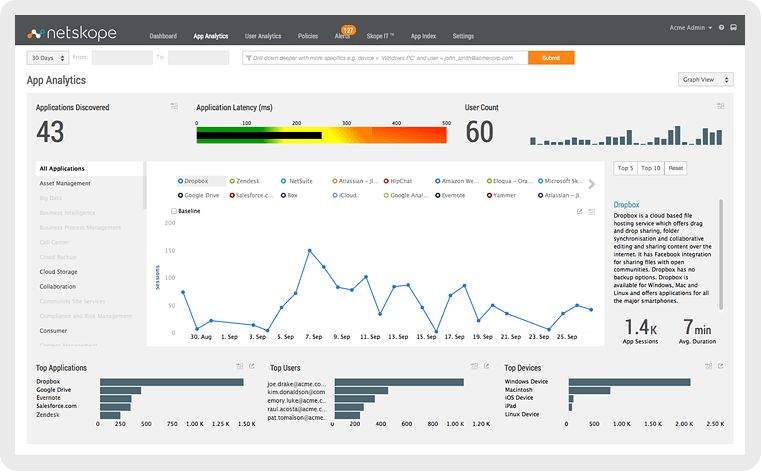Image resolution: width=762 pixels, height=472 pixels.
Task: Open Top Applications filter settings icon
Action: click(x=240, y=366)
